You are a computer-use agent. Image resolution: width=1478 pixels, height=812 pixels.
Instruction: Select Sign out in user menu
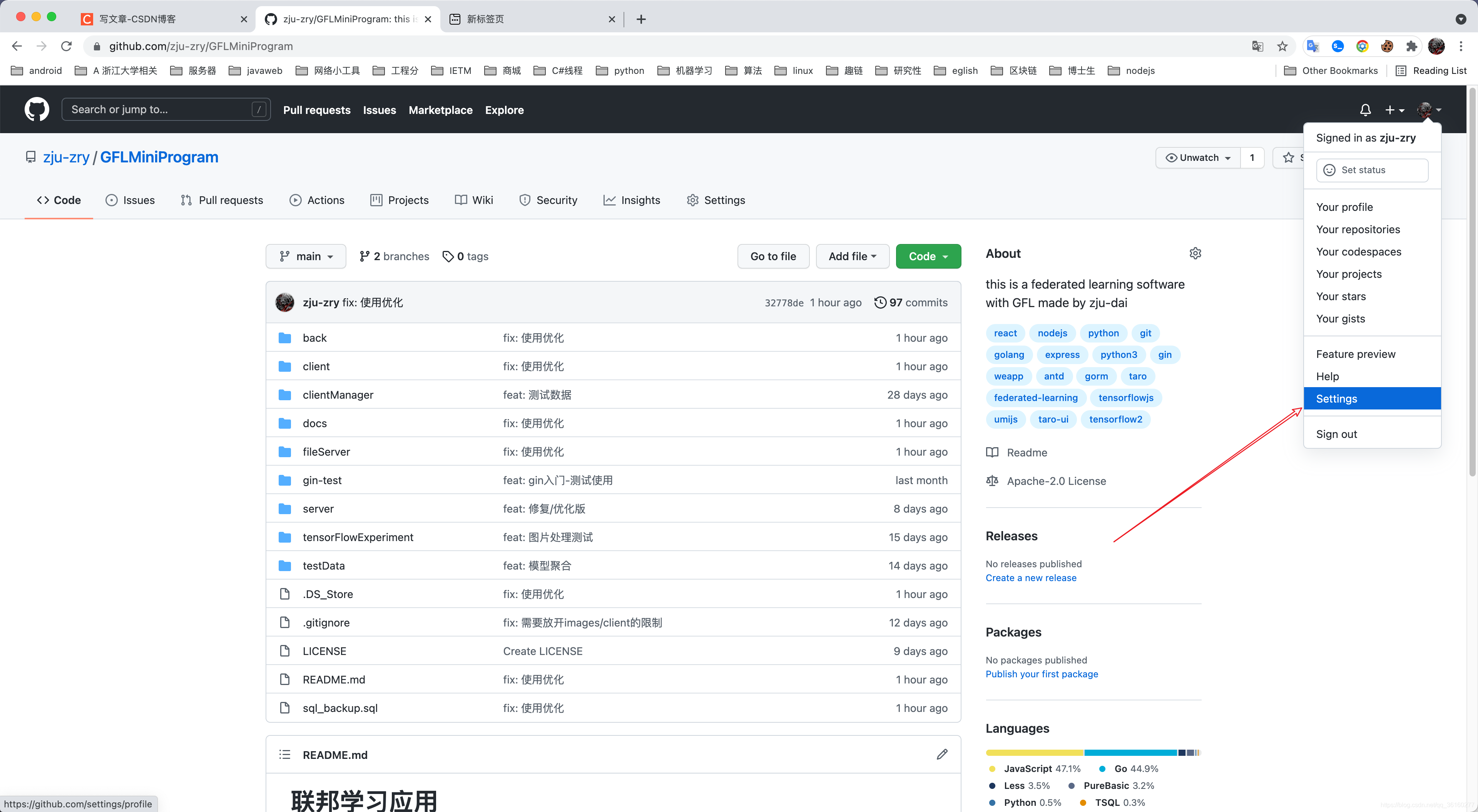coord(1373,434)
